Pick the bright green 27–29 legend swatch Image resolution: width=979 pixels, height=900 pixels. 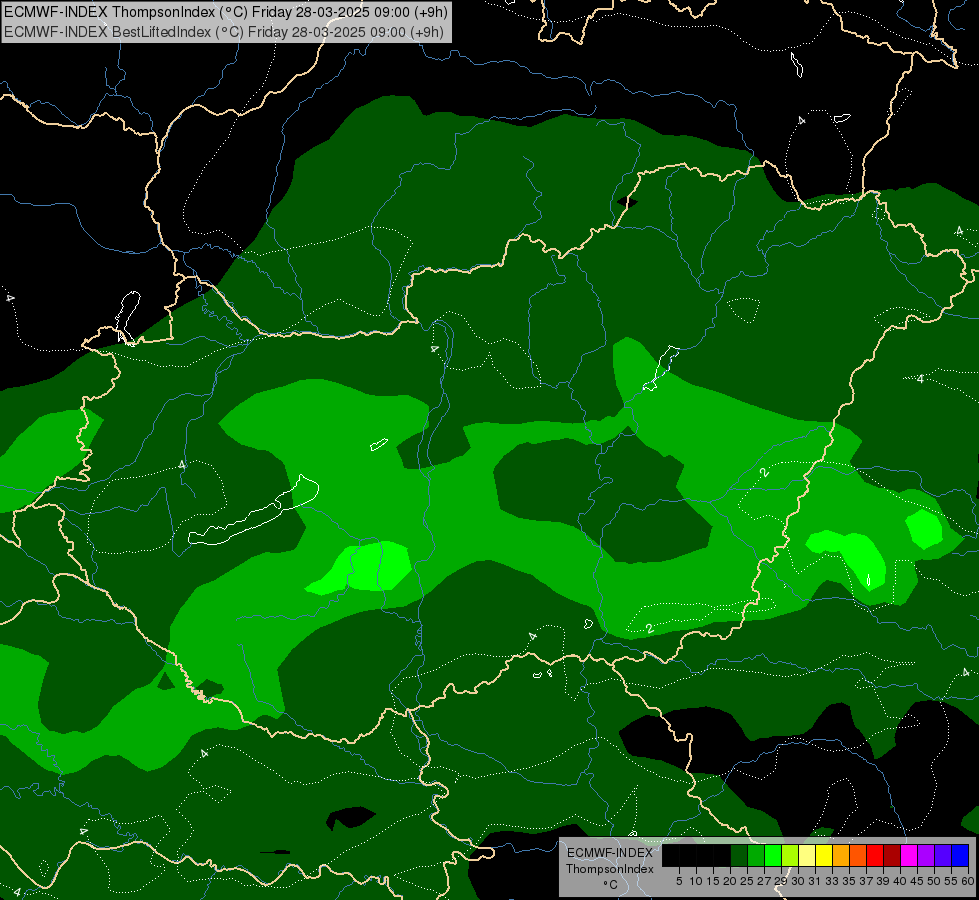[x=773, y=855]
